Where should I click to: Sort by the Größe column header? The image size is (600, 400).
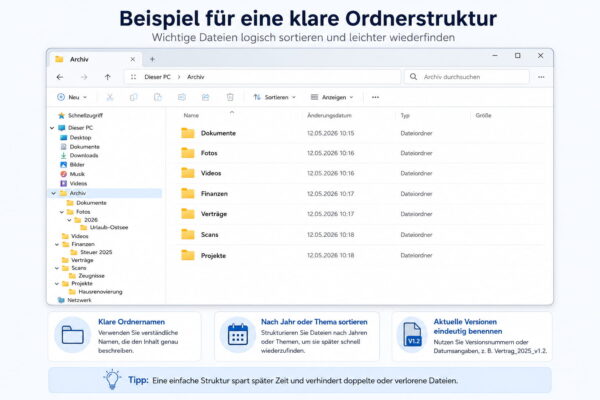(x=483, y=115)
